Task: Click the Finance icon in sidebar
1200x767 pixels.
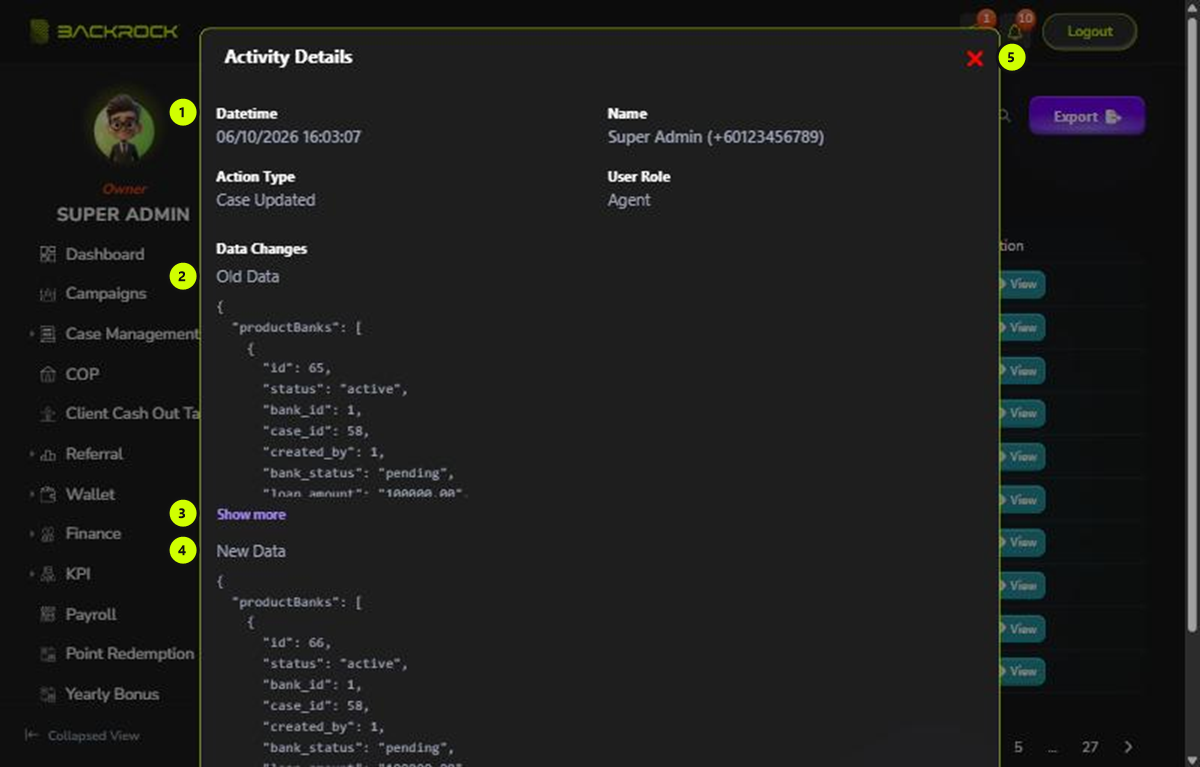Action: pyautogui.click(x=48, y=534)
